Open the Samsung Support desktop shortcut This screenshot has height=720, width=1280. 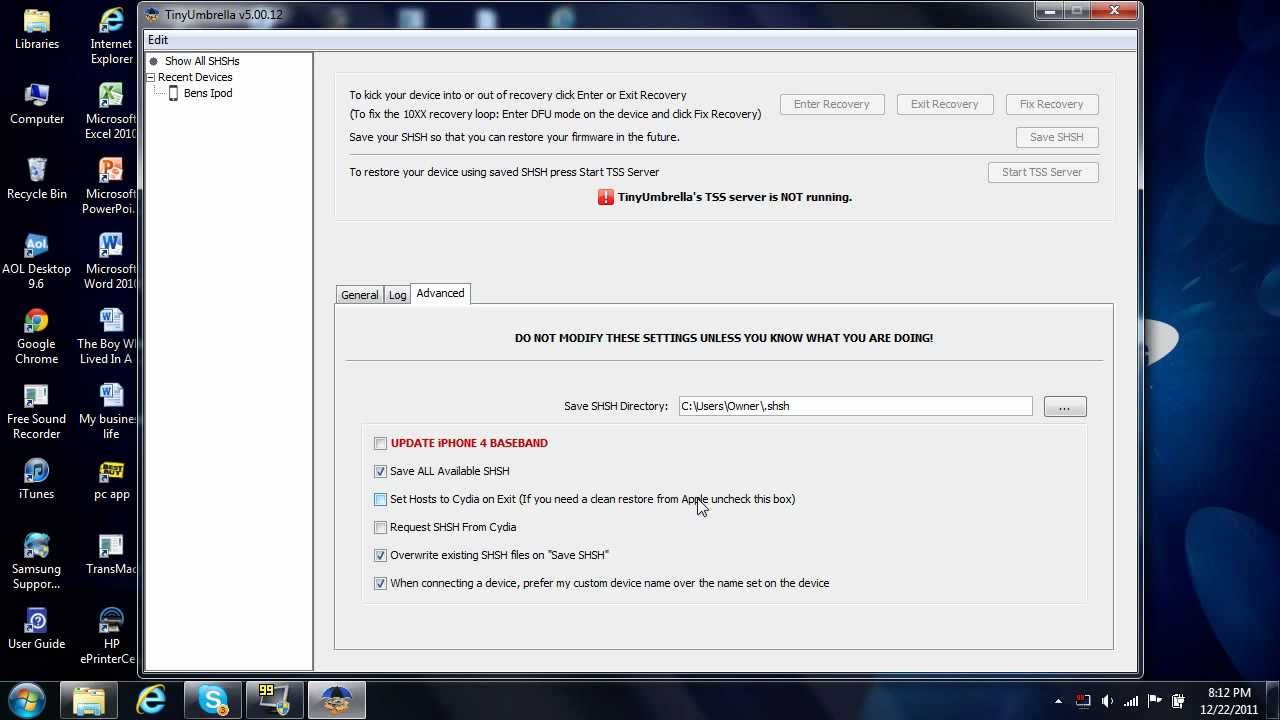point(37,562)
